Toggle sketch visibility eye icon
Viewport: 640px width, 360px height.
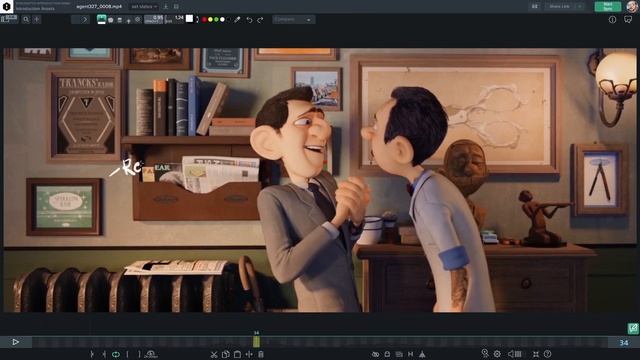point(376,354)
